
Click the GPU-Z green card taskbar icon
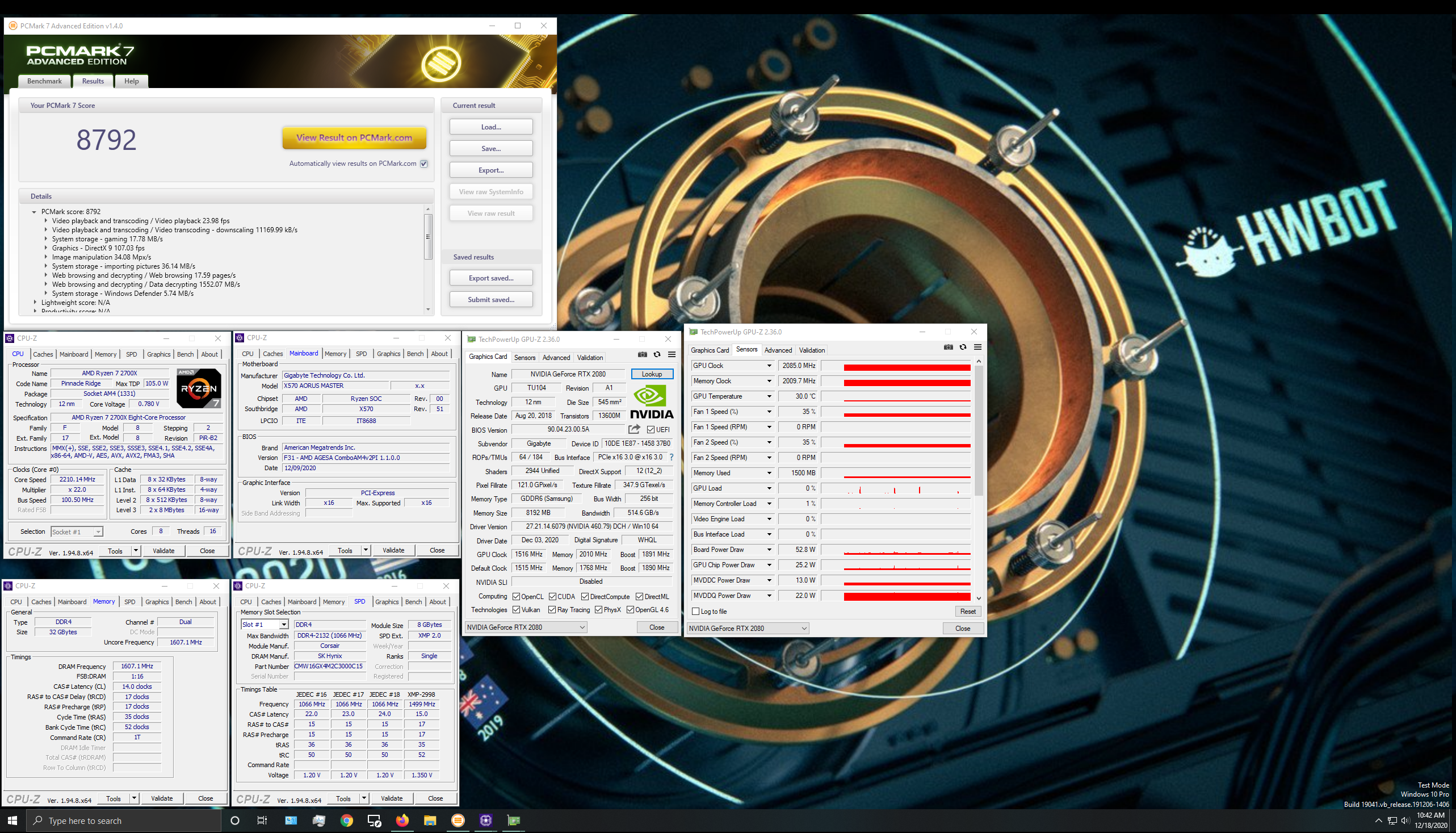[514, 821]
